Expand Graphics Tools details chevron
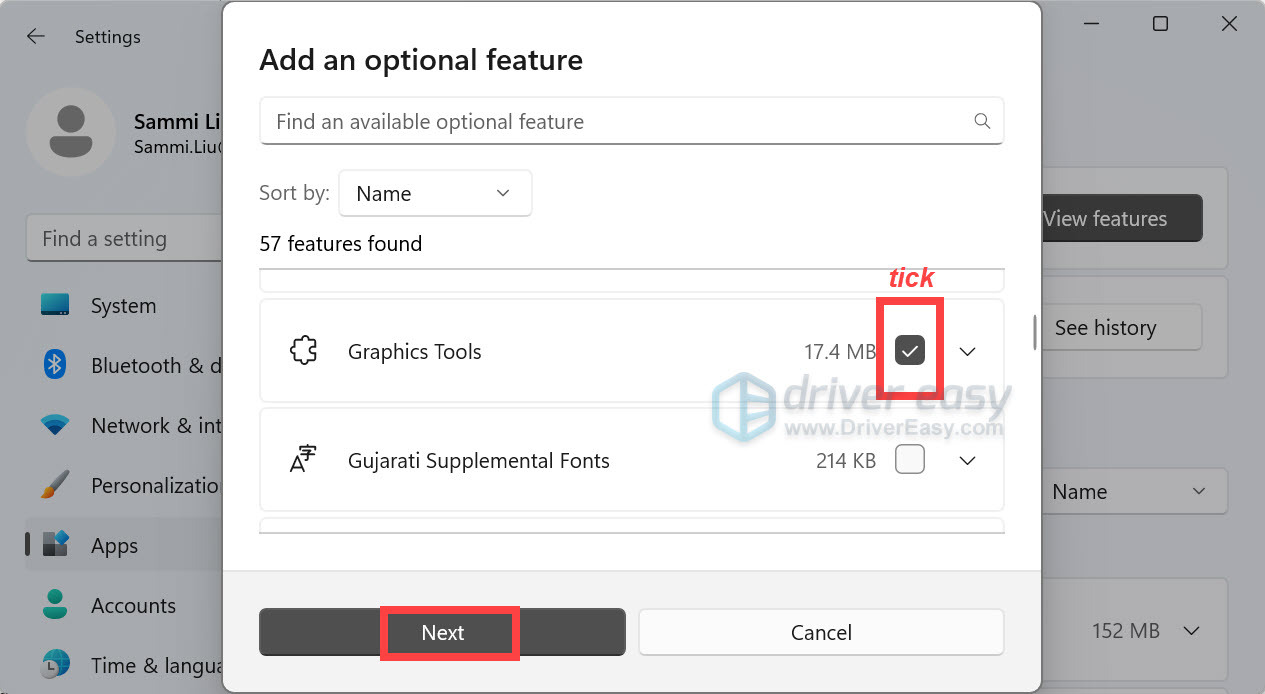1265x694 pixels. tap(967, 352)
